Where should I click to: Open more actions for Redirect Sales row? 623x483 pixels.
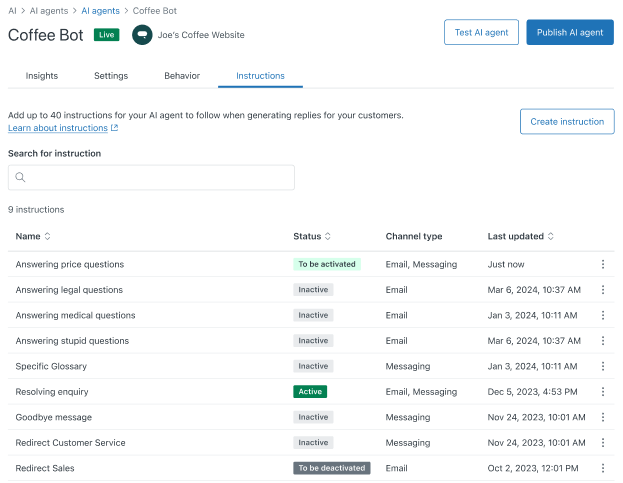pos(603,468)
